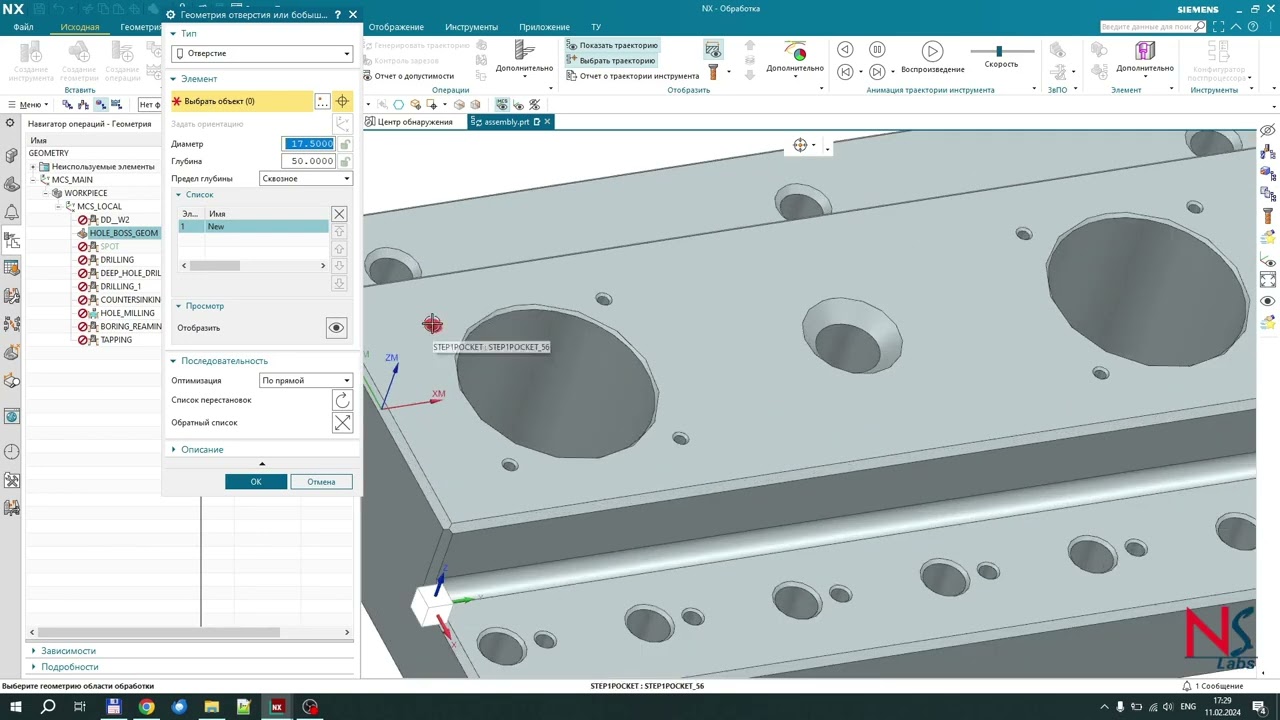Click the Reverse list (Обратный список) icon
1280x720 pixels.
coord(342,423)
